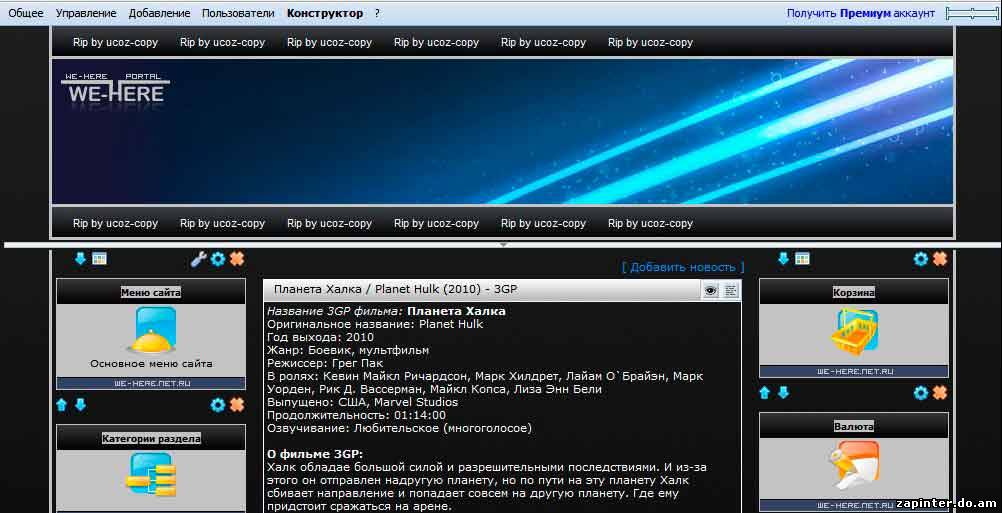Click the Валюта block icon
The image size is (1002, 513).
(x=854, y=466)
